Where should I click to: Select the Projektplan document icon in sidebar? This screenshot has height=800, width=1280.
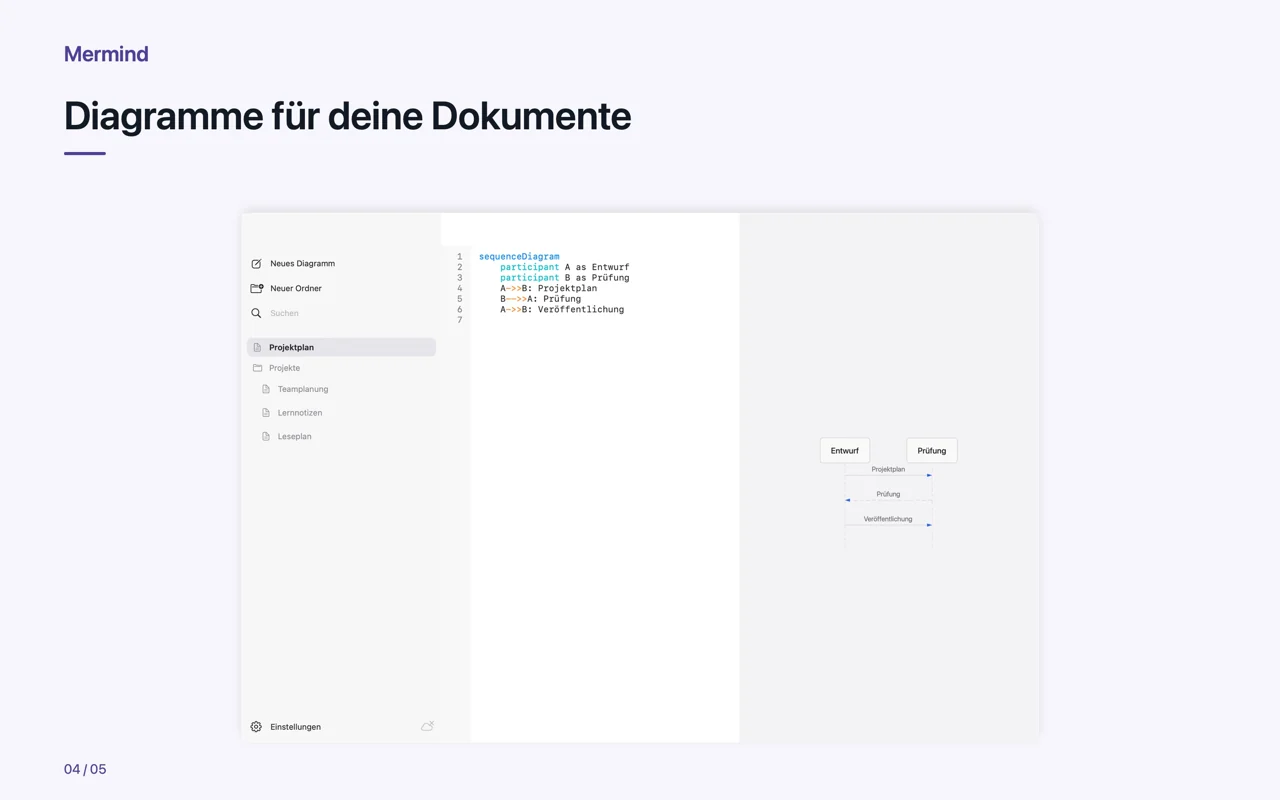click(x=257, y=347)
